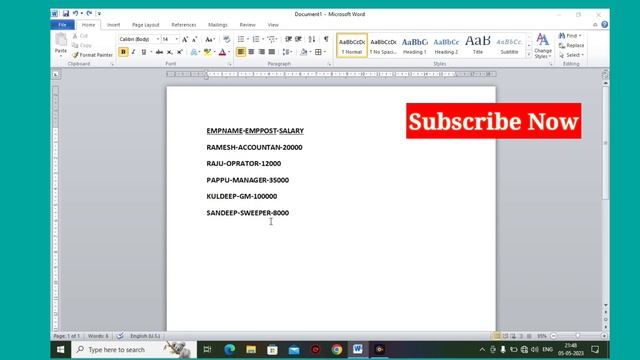
Task: Apply strikethrough to text
Action: pos(159,52)
